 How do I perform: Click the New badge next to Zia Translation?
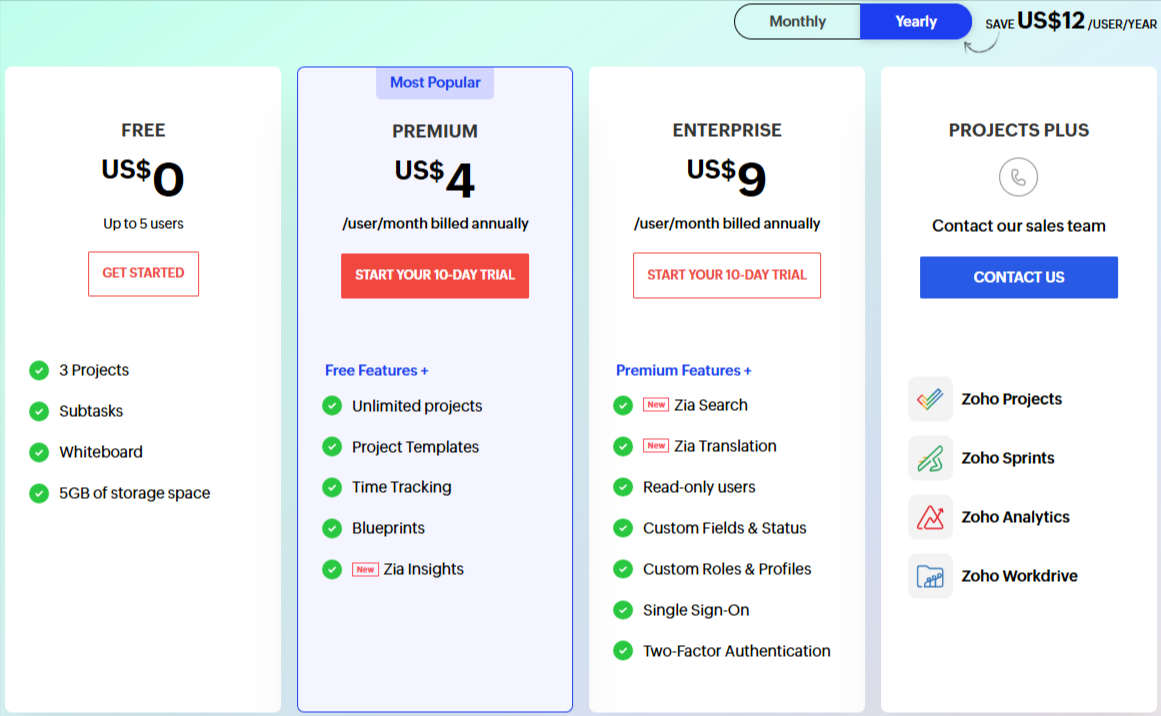point(656,446)
